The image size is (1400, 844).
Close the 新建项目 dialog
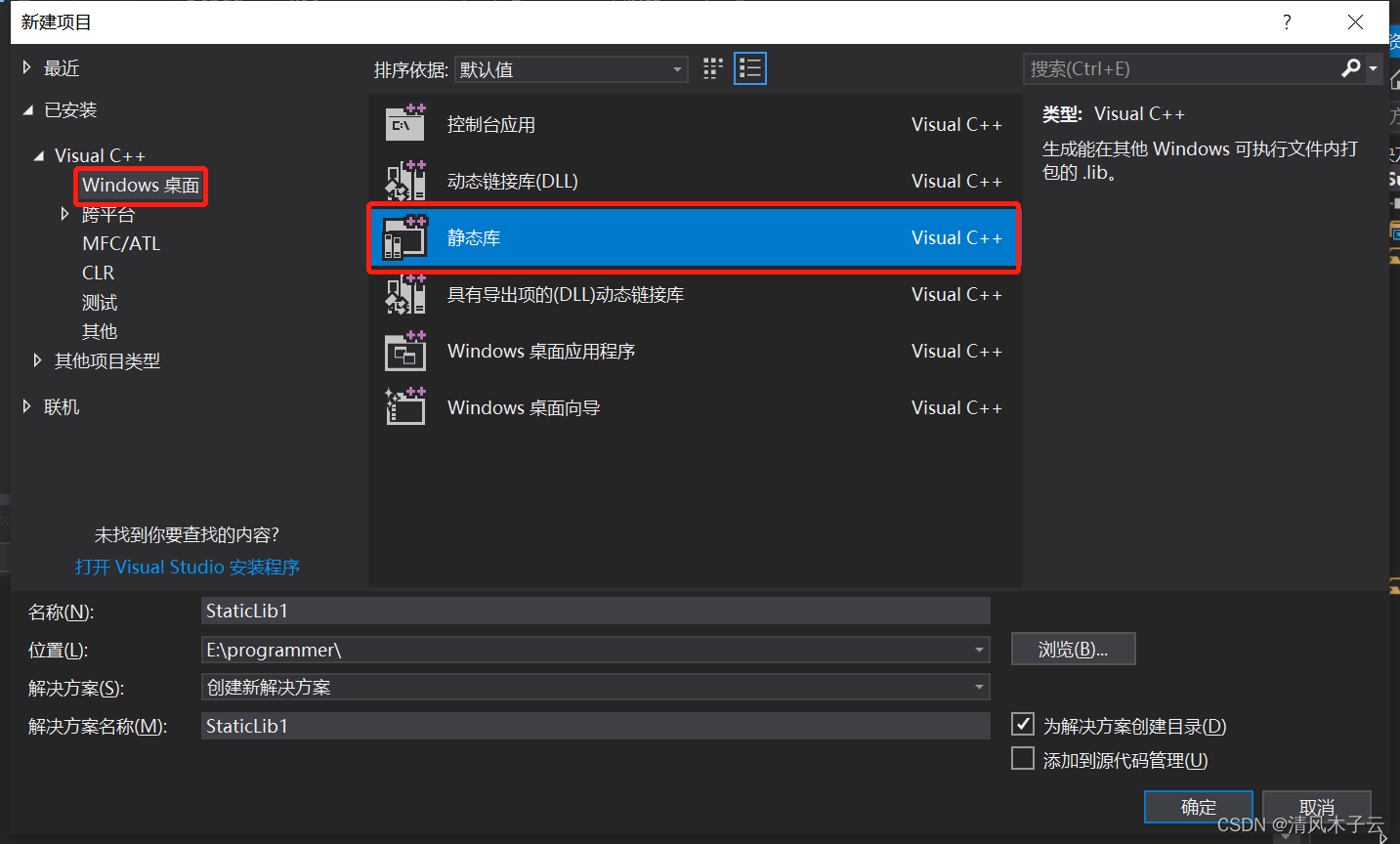[1355, 21]
